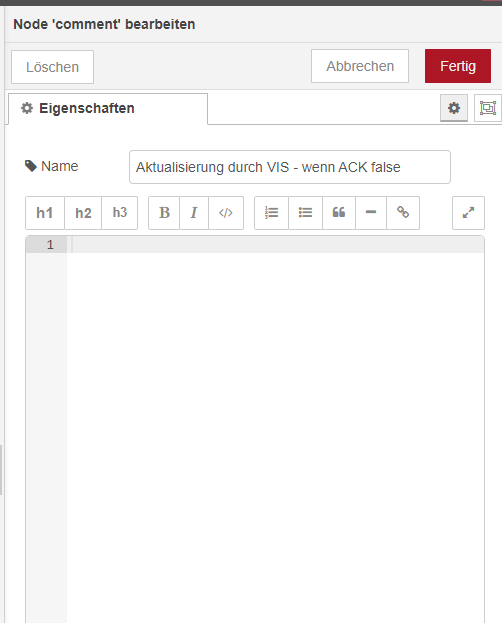Click the Löschen button
Screen dimensions: 502x623
point(52,67)
